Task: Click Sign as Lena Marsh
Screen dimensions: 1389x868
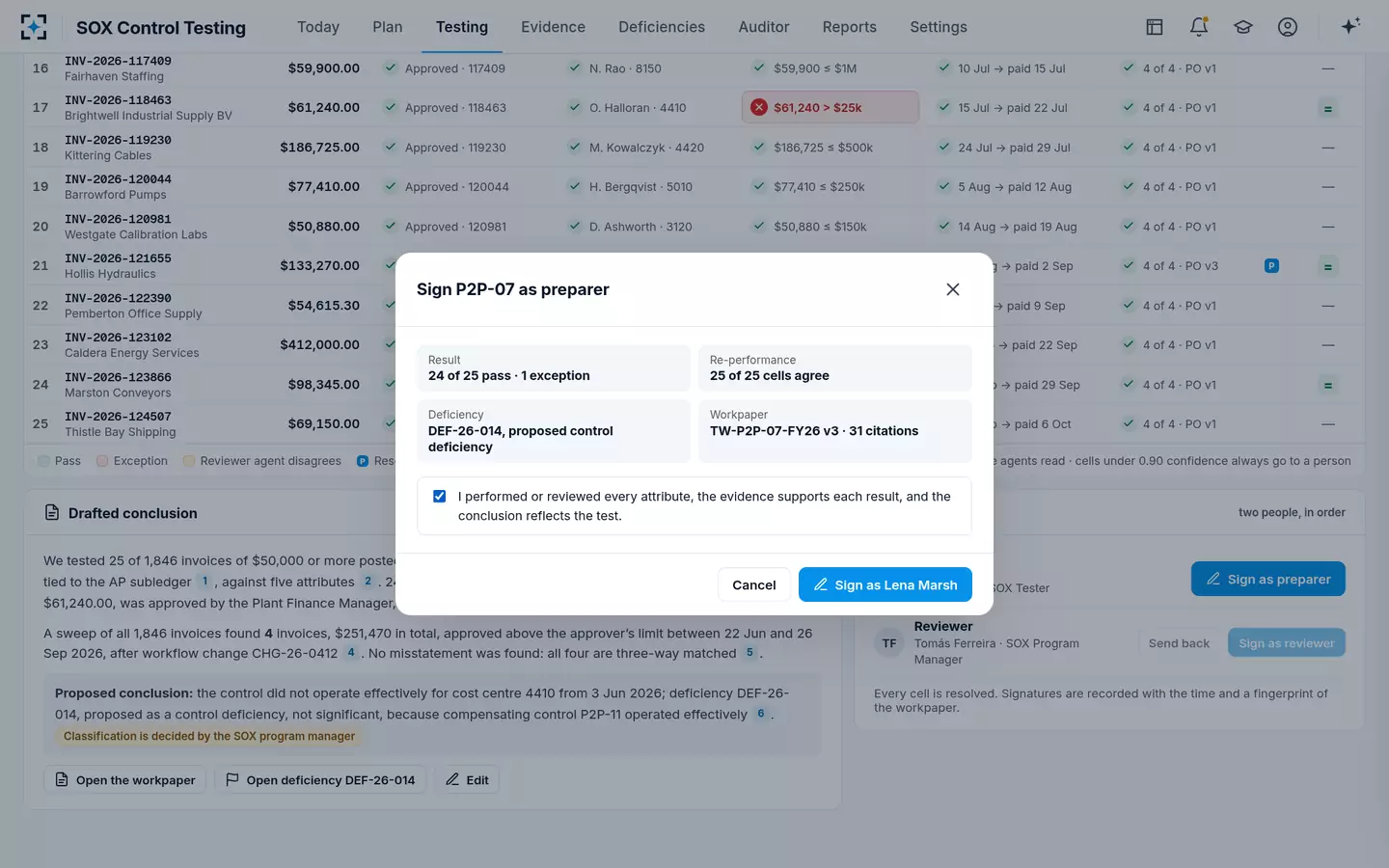Action: 885,584
